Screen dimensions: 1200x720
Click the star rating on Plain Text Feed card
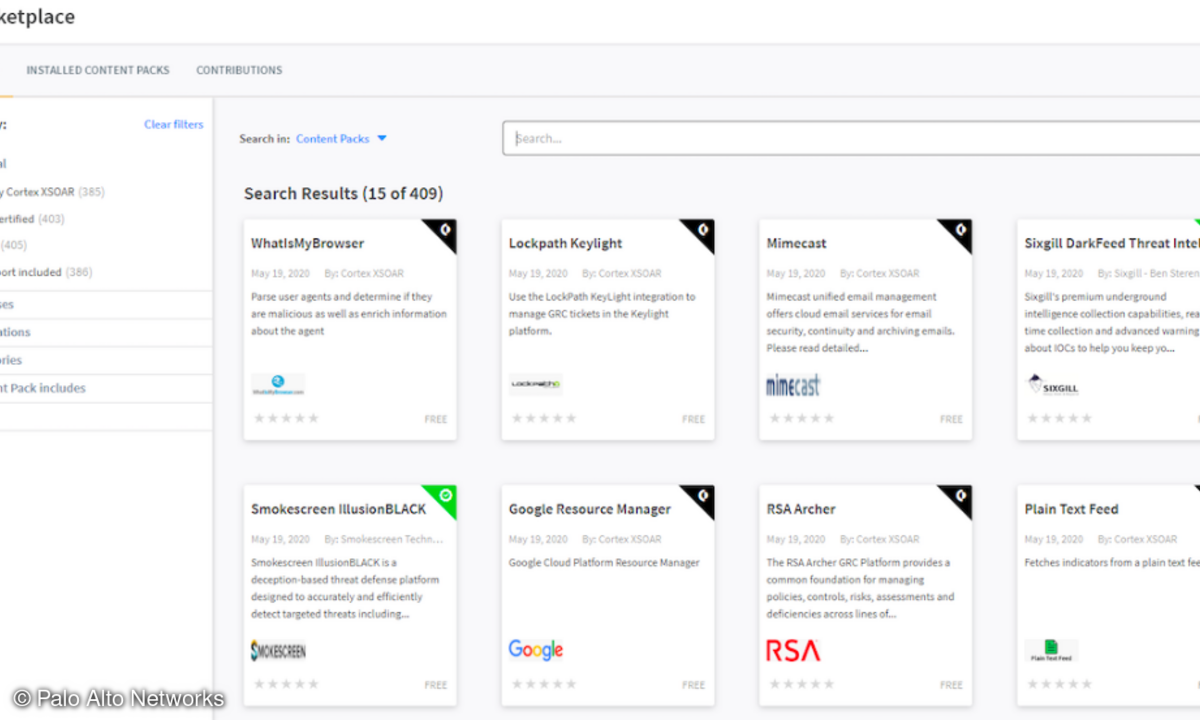[1059, 684]
